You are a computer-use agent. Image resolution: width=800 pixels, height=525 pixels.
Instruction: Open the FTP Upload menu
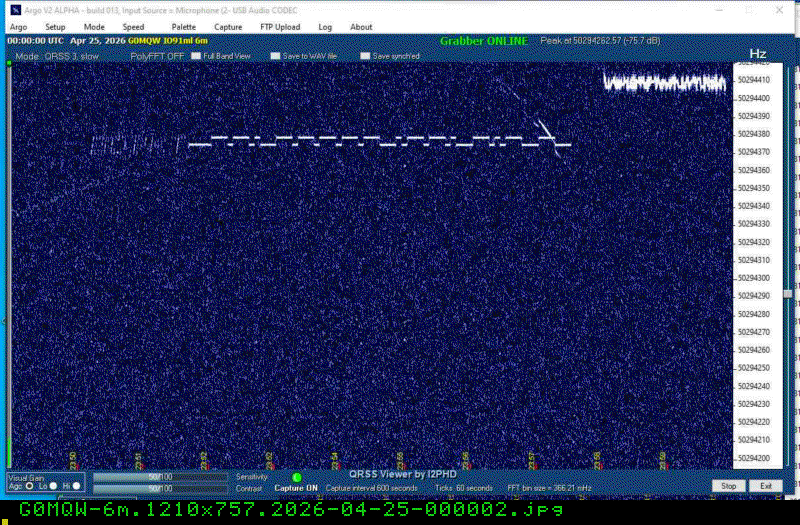pos(279,27)
